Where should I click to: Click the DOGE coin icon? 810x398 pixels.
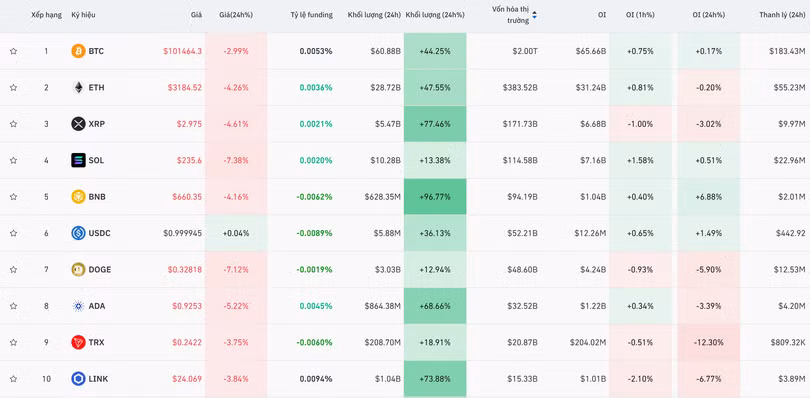point(78,269)
